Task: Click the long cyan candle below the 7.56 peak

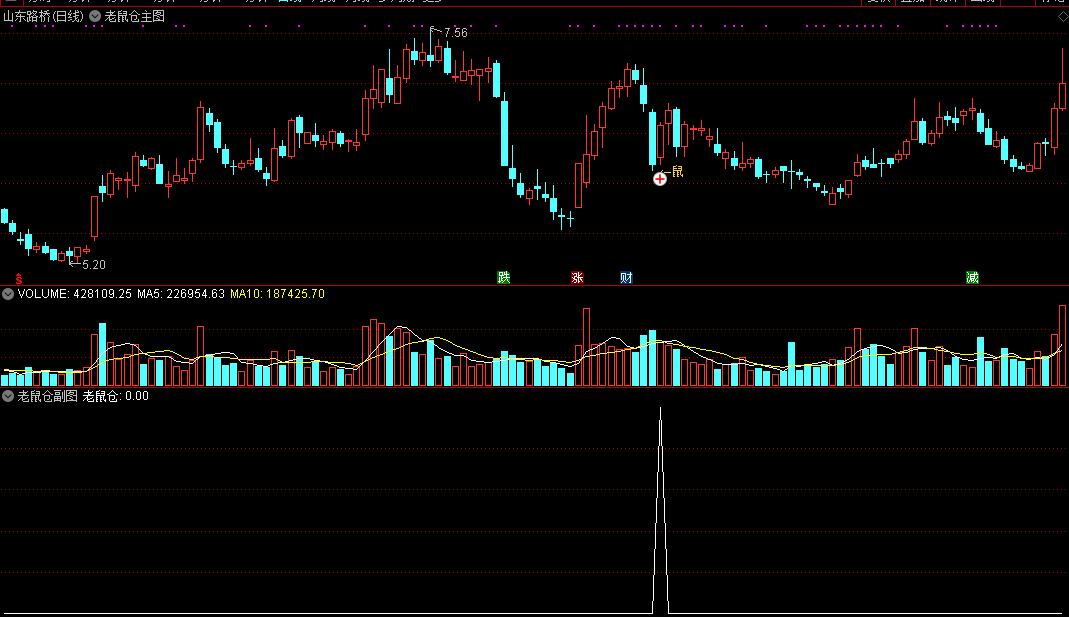Action: (505, 133)
